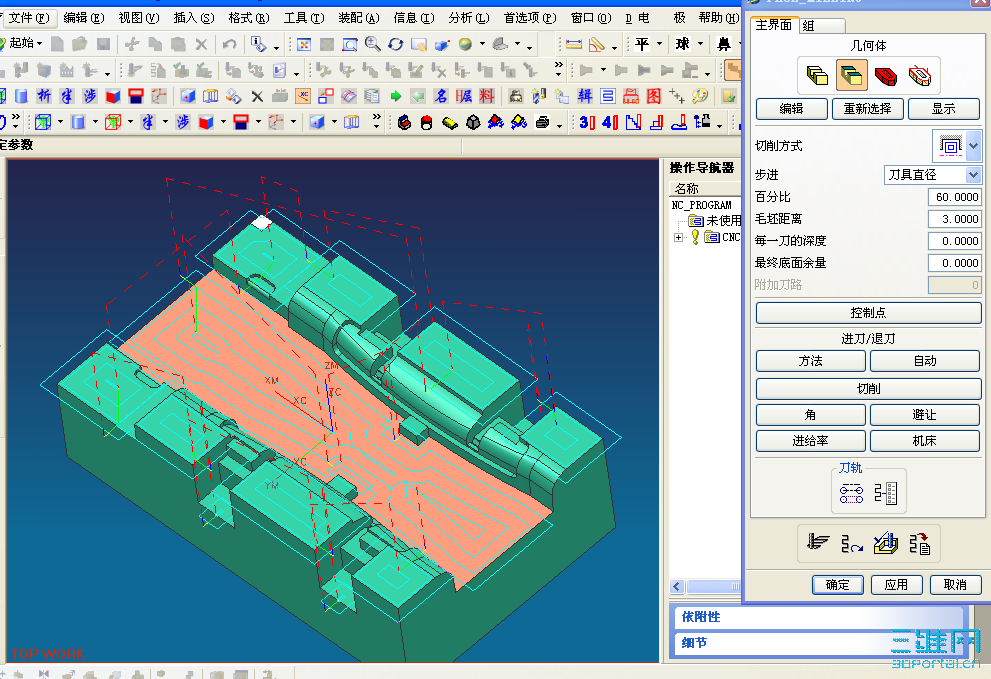Image resolution: width=991 pixels, height=679 pixels.
Task: Open the 球 toolbar dropdown arrow
Action: click(x=700, y=44)
